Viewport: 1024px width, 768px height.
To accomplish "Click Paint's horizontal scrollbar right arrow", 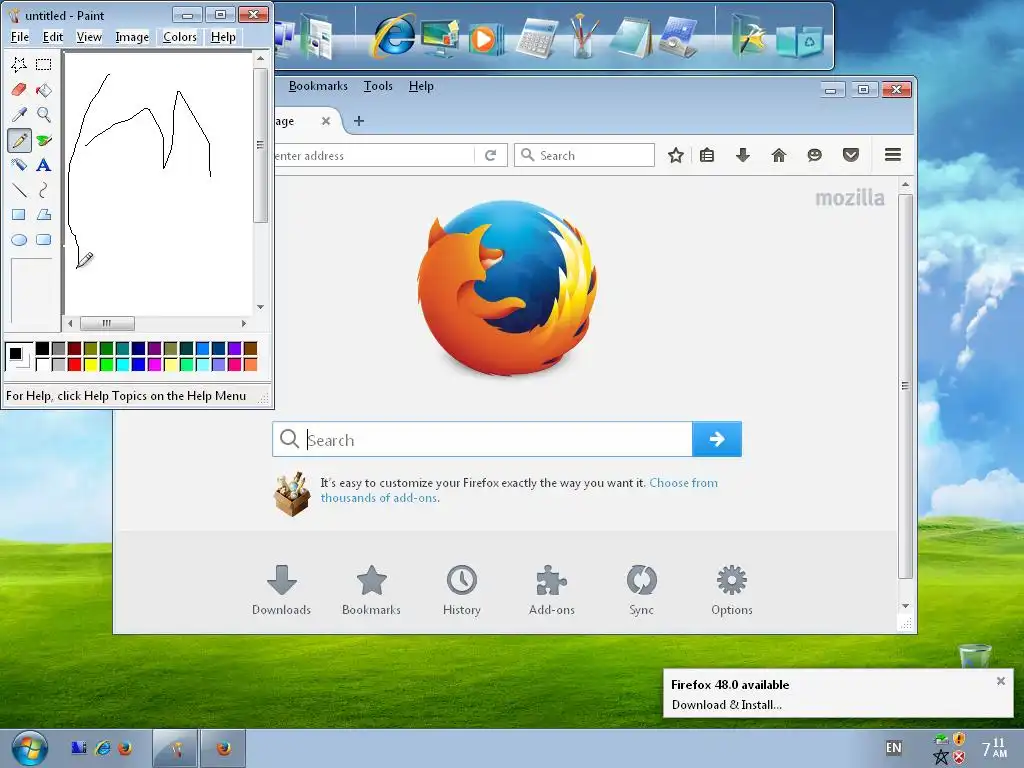I will point(244,323).
